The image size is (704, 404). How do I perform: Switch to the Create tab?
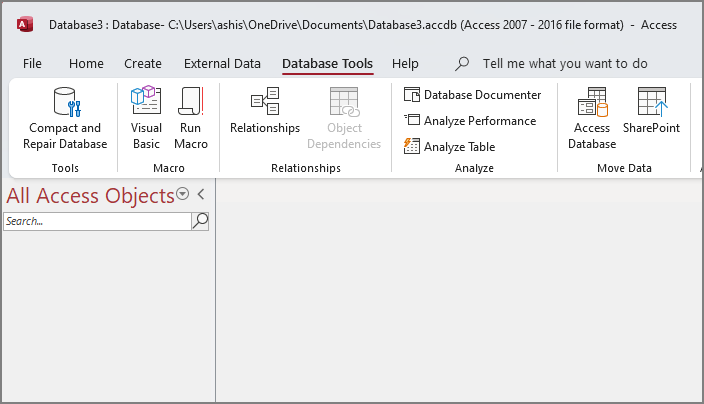(x=143, y=63)
